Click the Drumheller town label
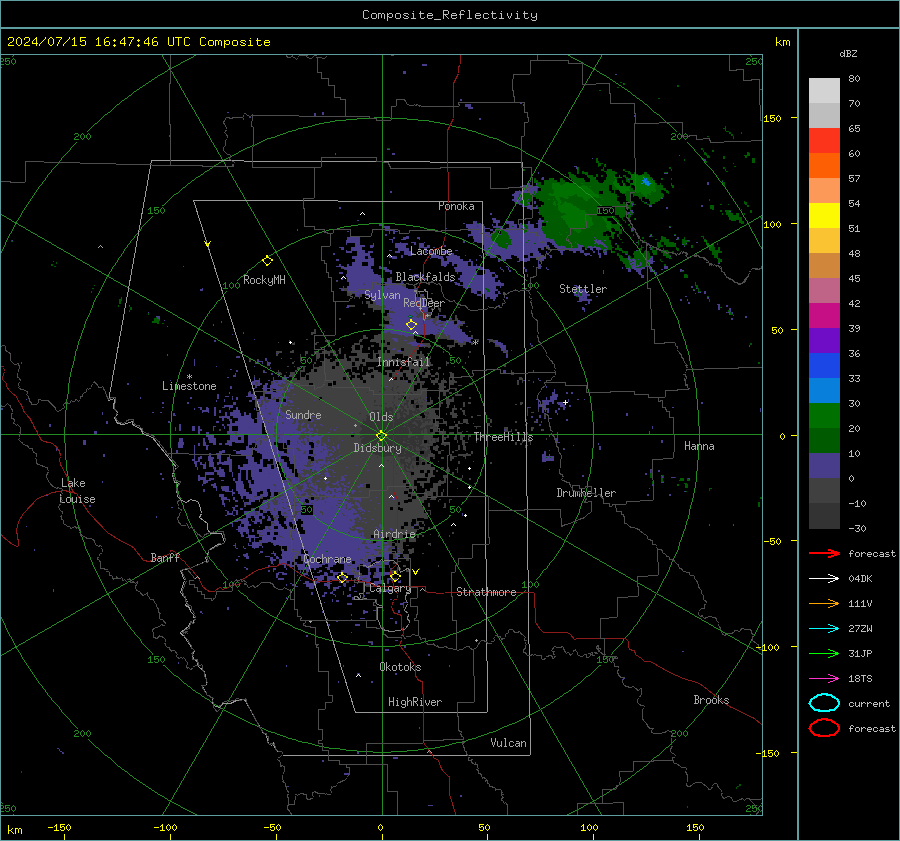Image resolution: width=900 pixels, height=841 pixels. [586, 493]
